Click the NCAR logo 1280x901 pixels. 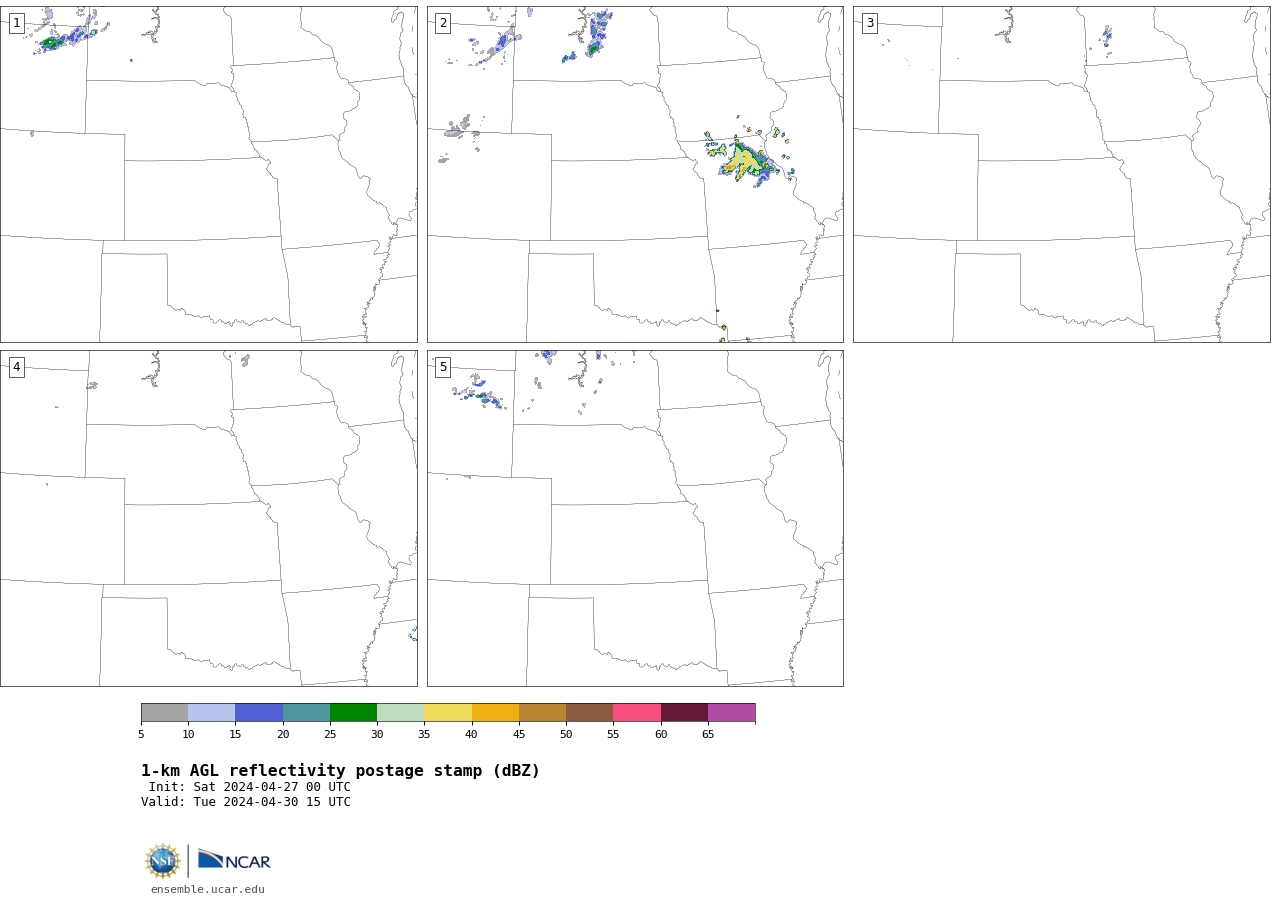234,860
